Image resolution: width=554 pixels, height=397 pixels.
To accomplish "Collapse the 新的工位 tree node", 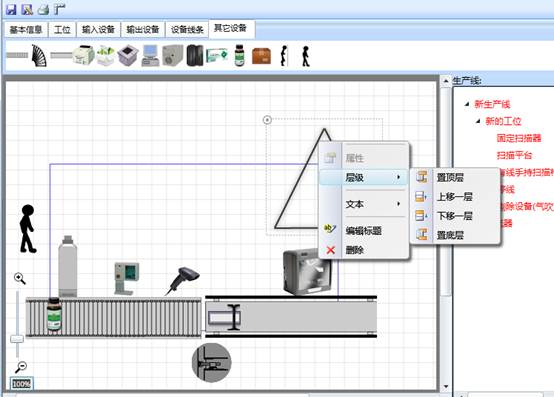I will click(478, 121).
